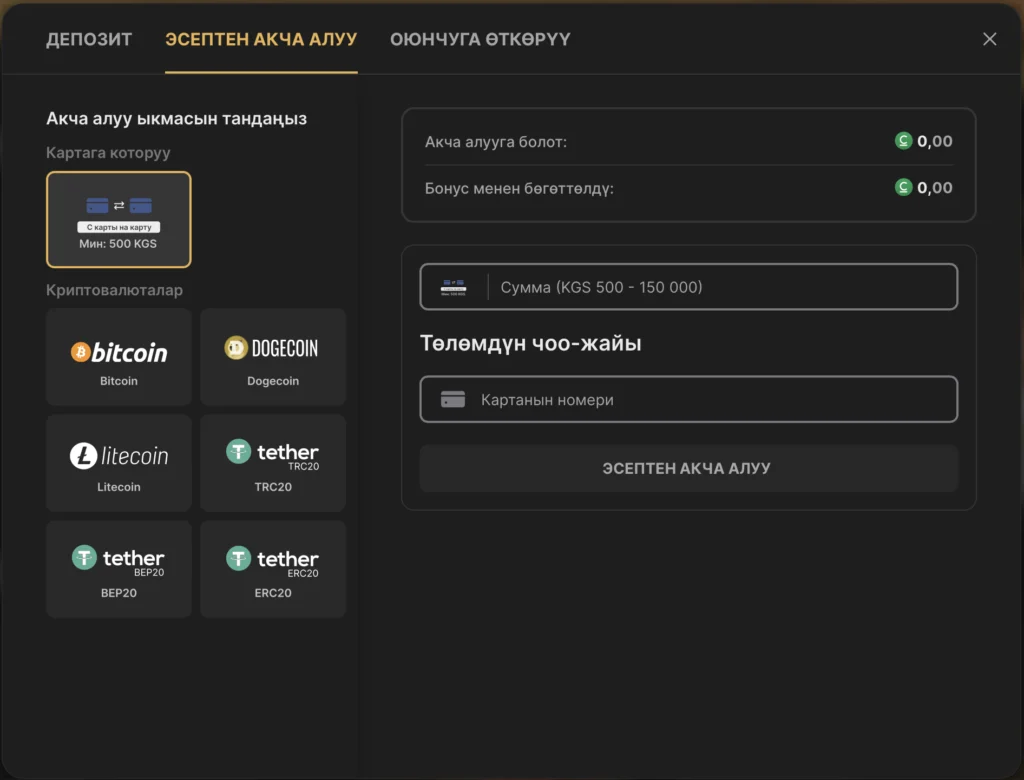This screenshot has height=780, width=1024.
Task: Select Litecoin withdrawal option
Action: (x=119, y=463)
